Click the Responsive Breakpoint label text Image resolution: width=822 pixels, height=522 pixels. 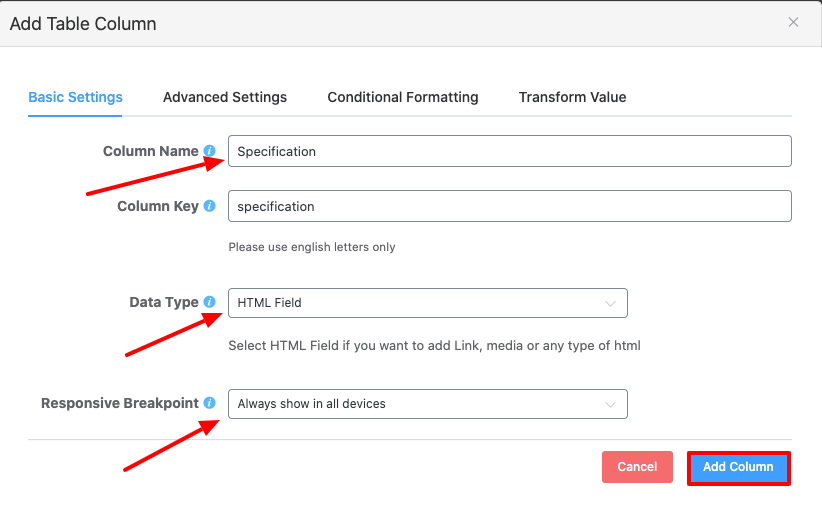(x=120, y=403)
